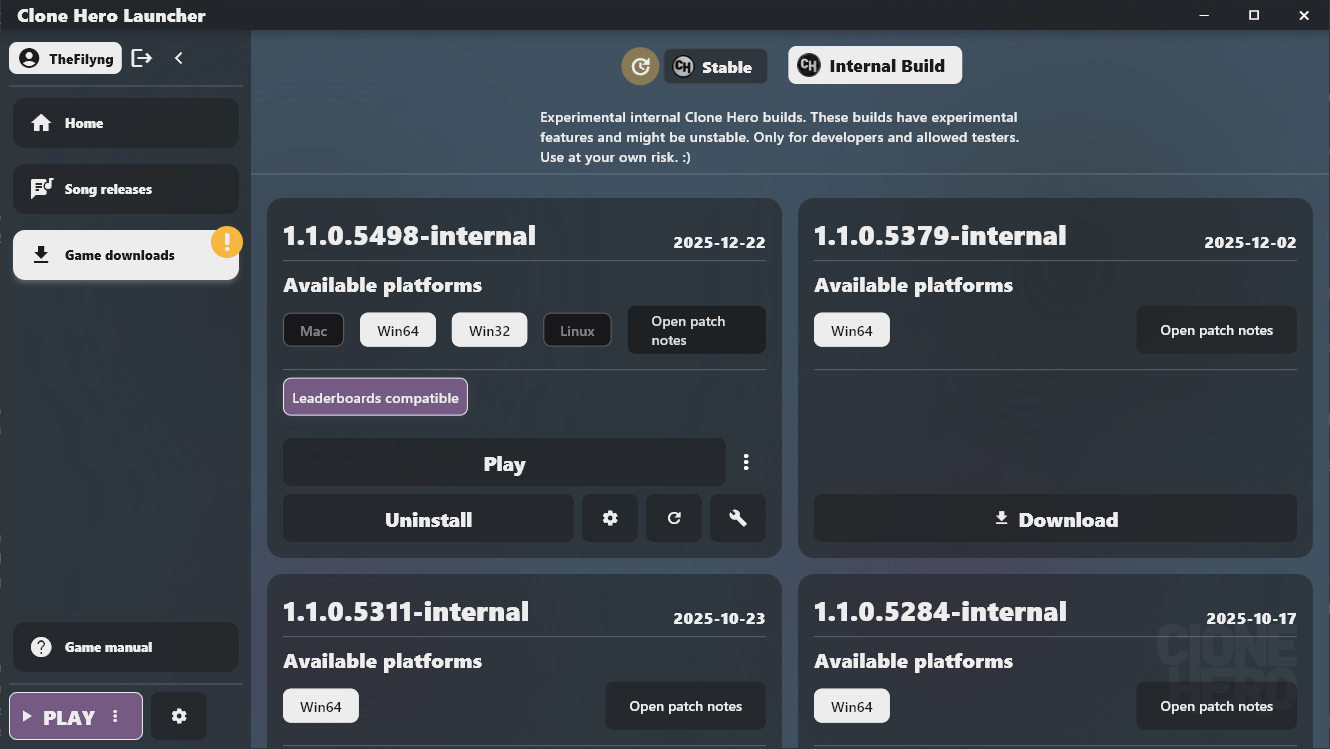Open the three-dot menu beside Play
Viewport: 1330px width, 749px height.
click(x=746, y=462)
